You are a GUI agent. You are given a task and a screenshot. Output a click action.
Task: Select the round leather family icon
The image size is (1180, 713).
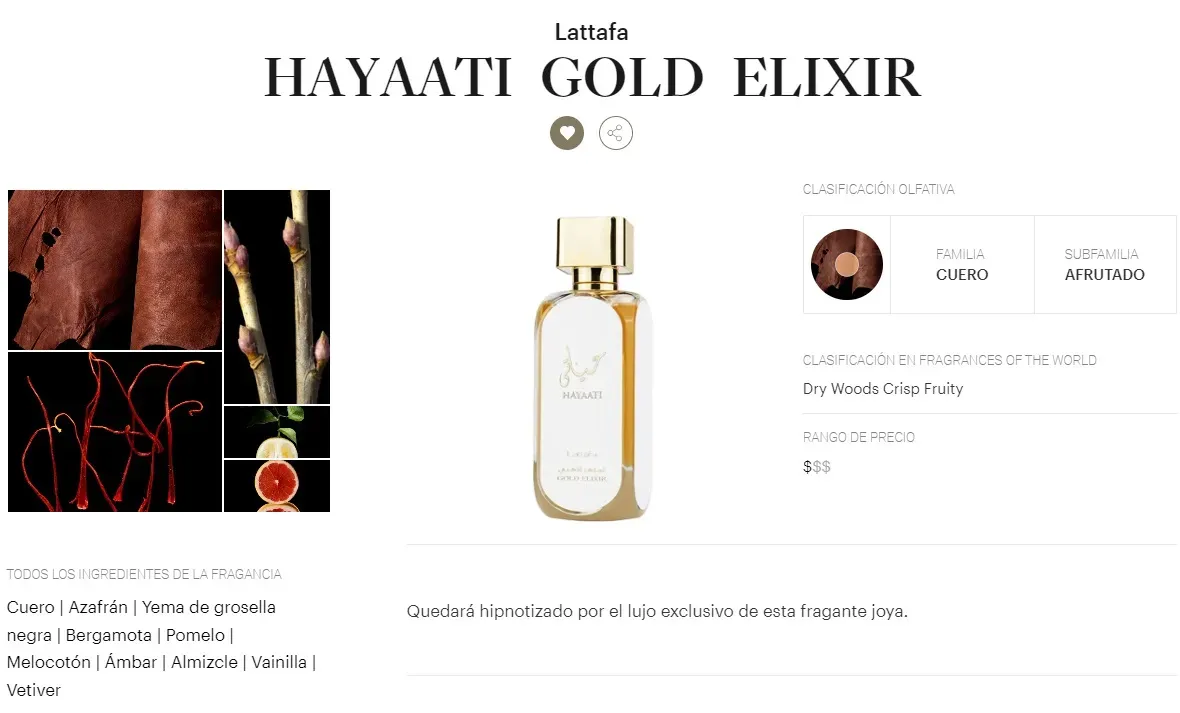point(847,264)
